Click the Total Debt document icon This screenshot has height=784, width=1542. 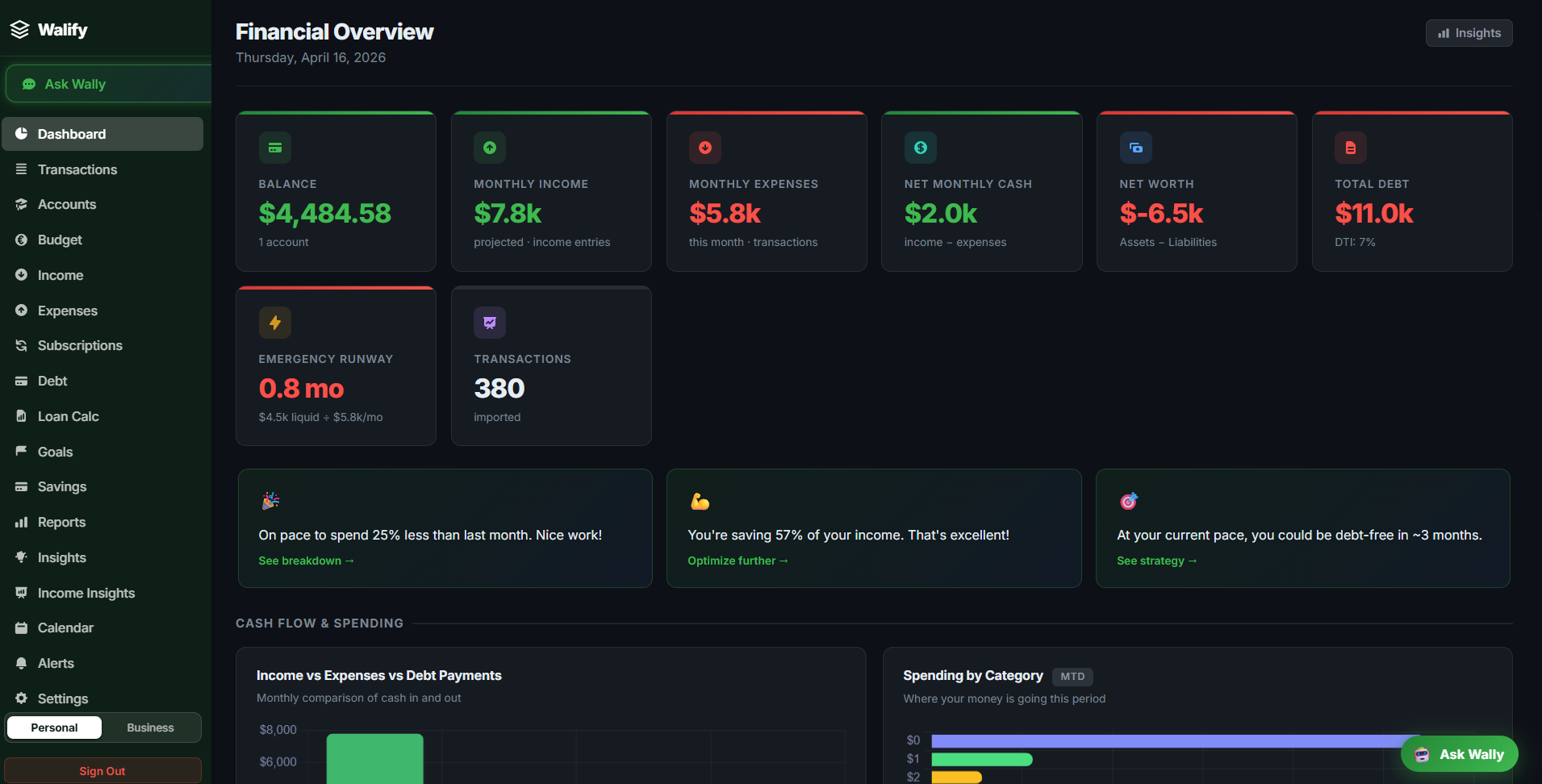(1351, 148)
